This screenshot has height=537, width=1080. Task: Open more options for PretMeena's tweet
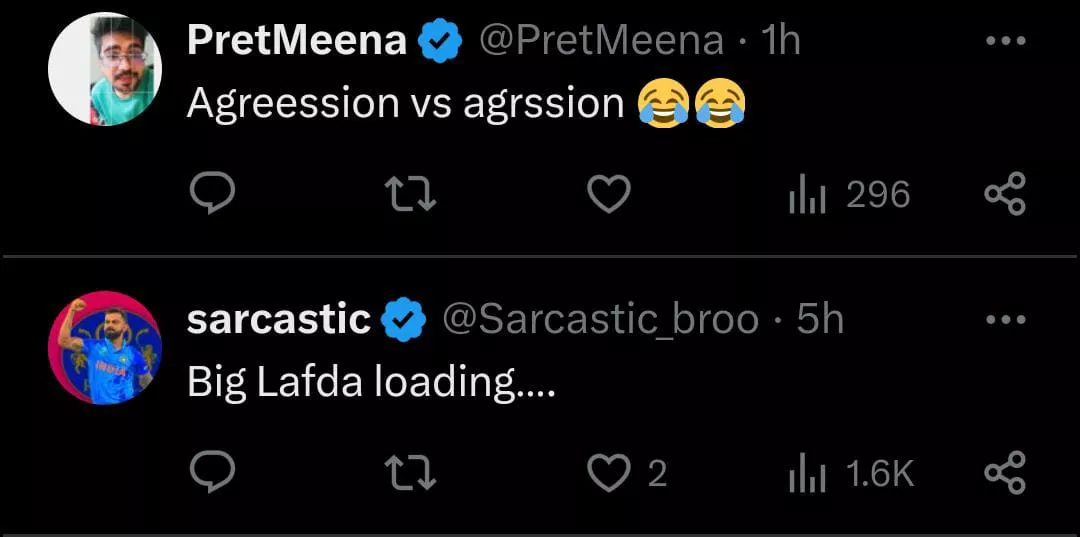point(1005,41)
